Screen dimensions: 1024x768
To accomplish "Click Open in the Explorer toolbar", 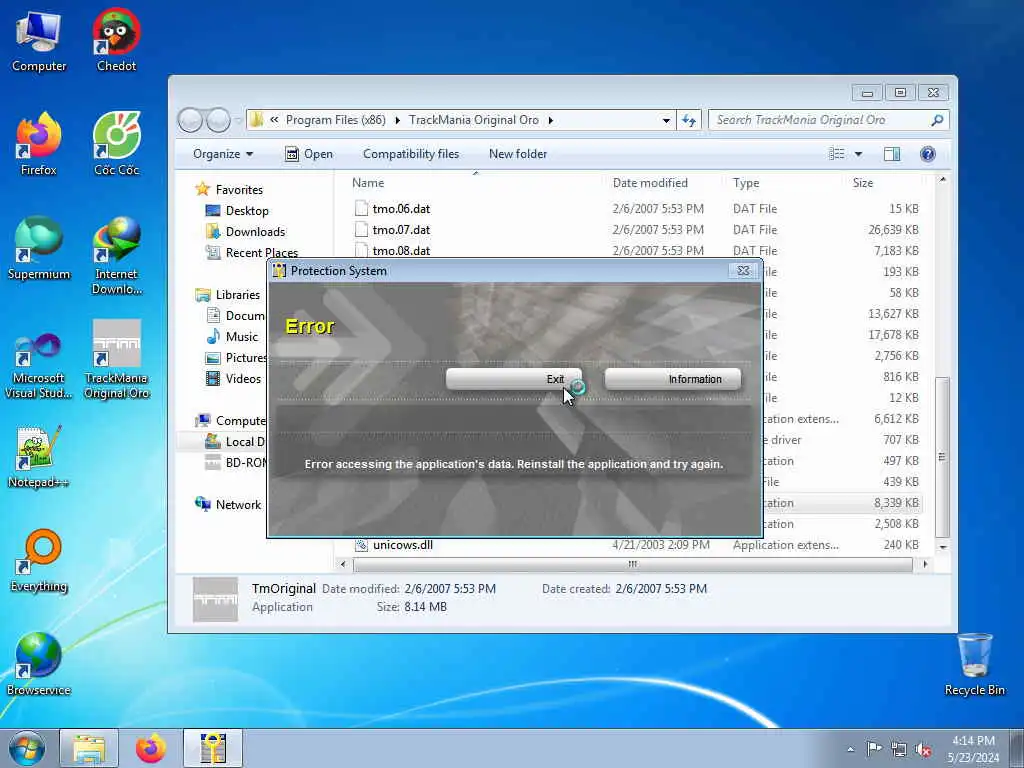I will (x=310, y=154).
